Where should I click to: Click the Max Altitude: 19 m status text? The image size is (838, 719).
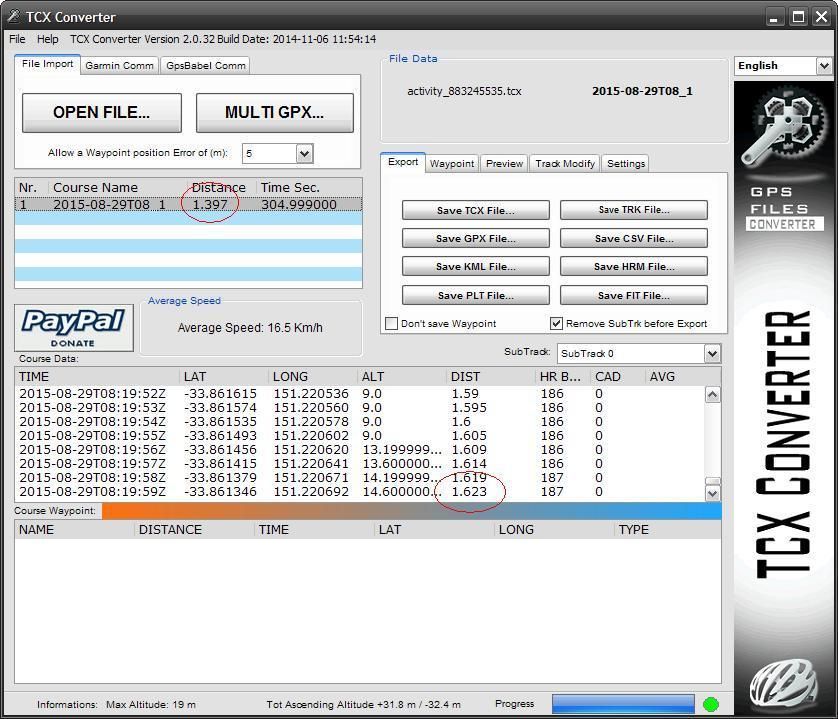click(x=151, y=705)
